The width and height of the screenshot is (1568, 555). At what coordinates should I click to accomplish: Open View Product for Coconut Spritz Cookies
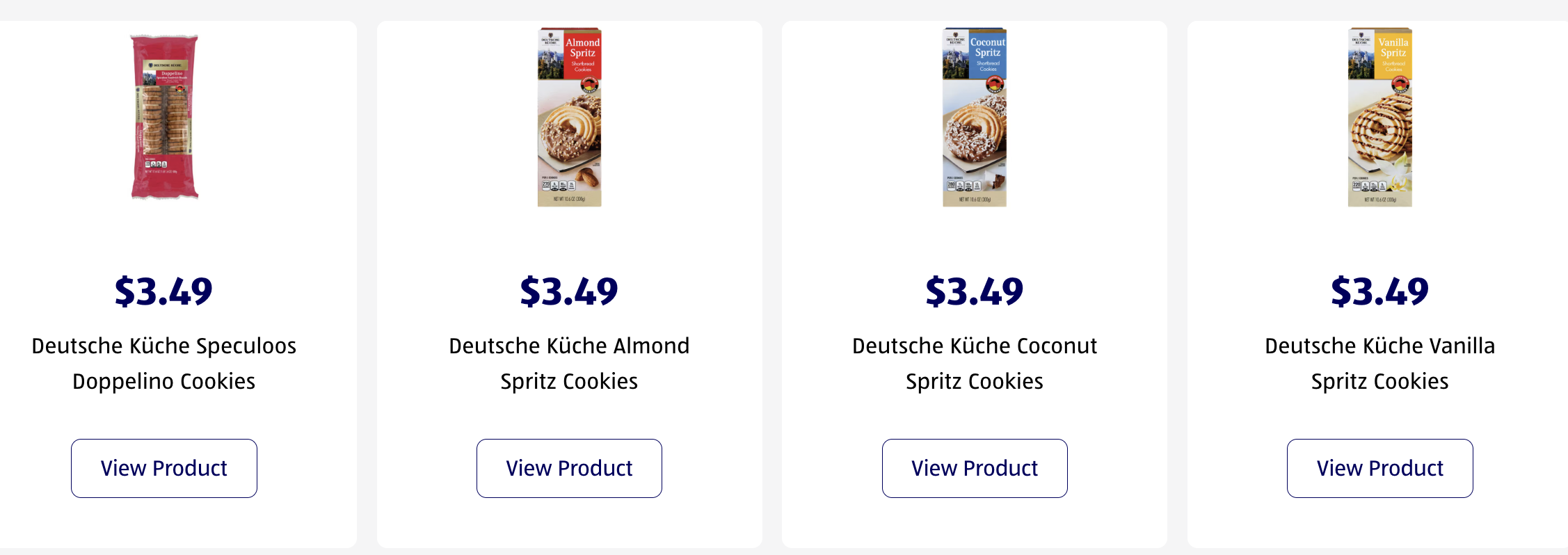tap(975, 468)
